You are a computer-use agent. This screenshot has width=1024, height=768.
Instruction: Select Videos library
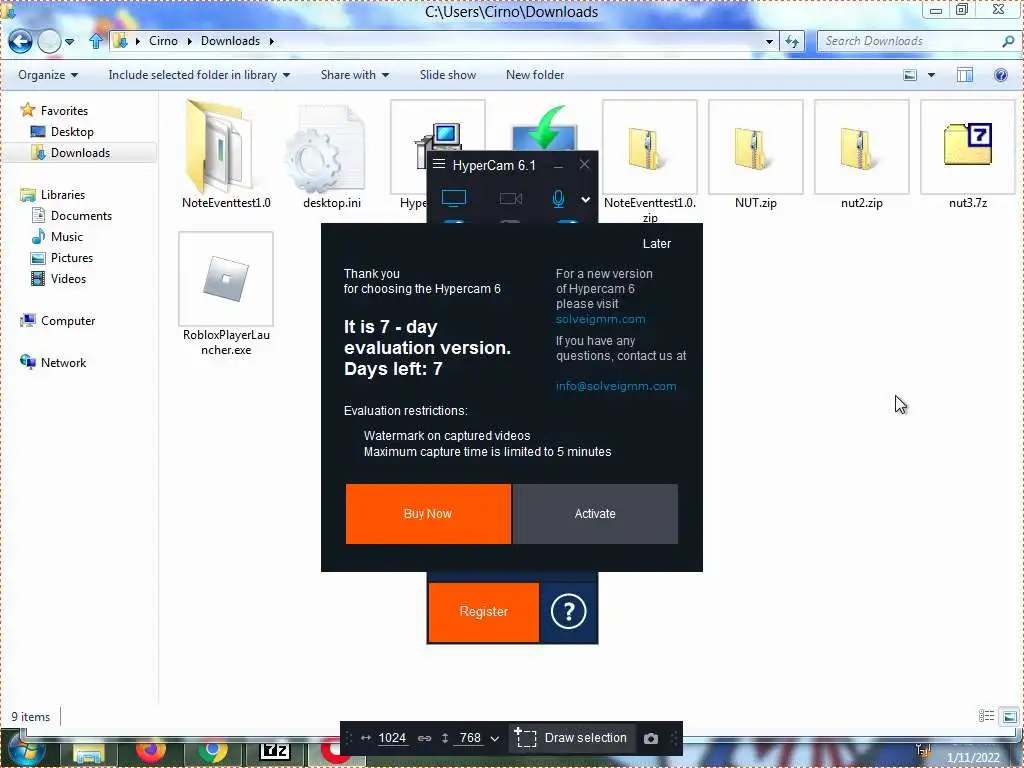point(68,278)
